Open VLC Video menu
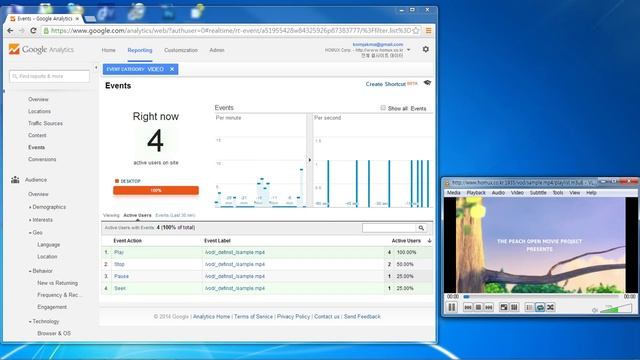This screenshot has height=360, width=640. [x=517, y=193]
